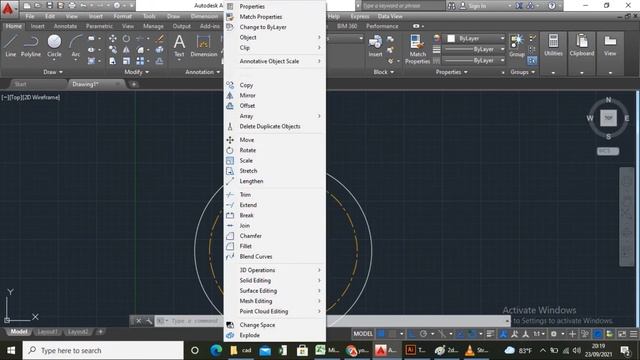Open VLC media player from taskbar

[x=476, y=350]
